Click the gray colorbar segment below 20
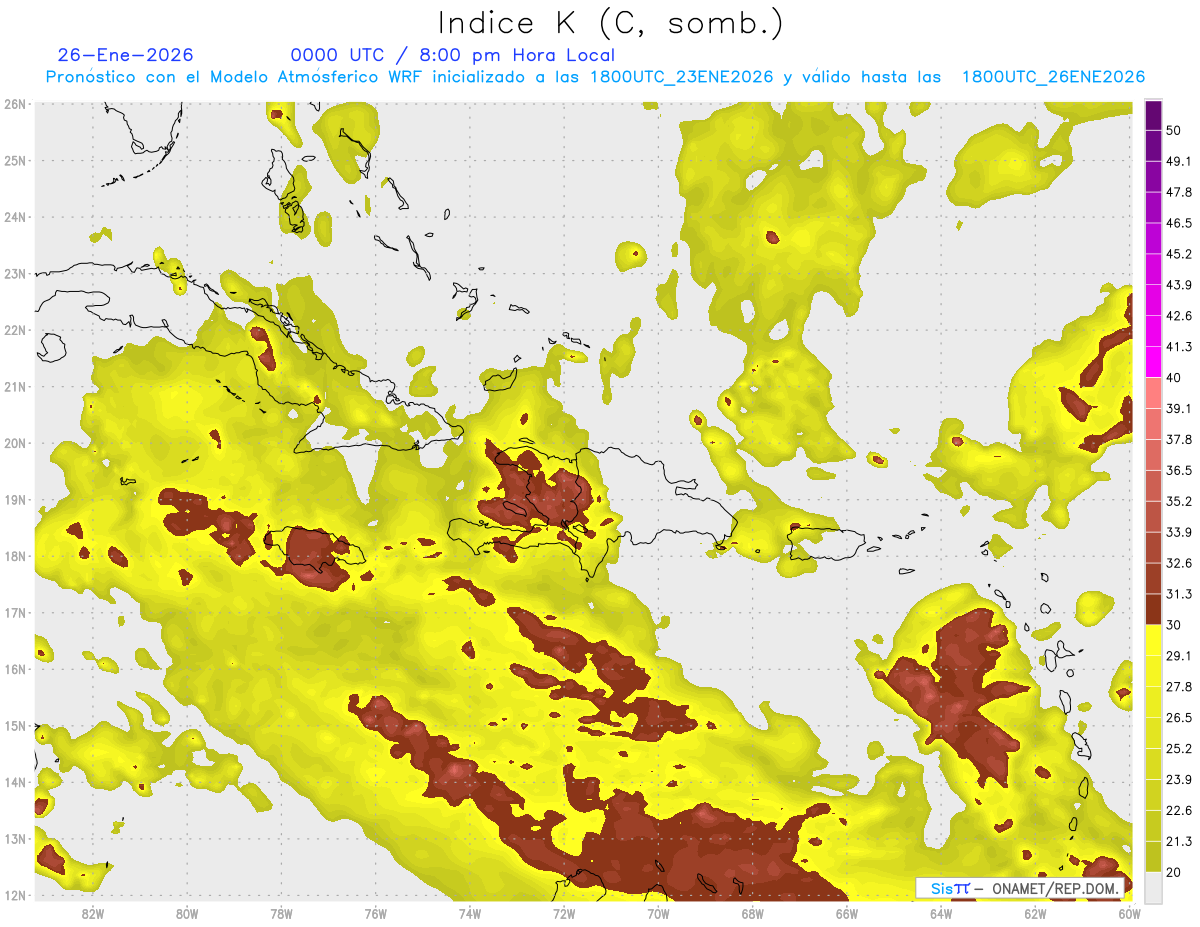 [1153, 887]
